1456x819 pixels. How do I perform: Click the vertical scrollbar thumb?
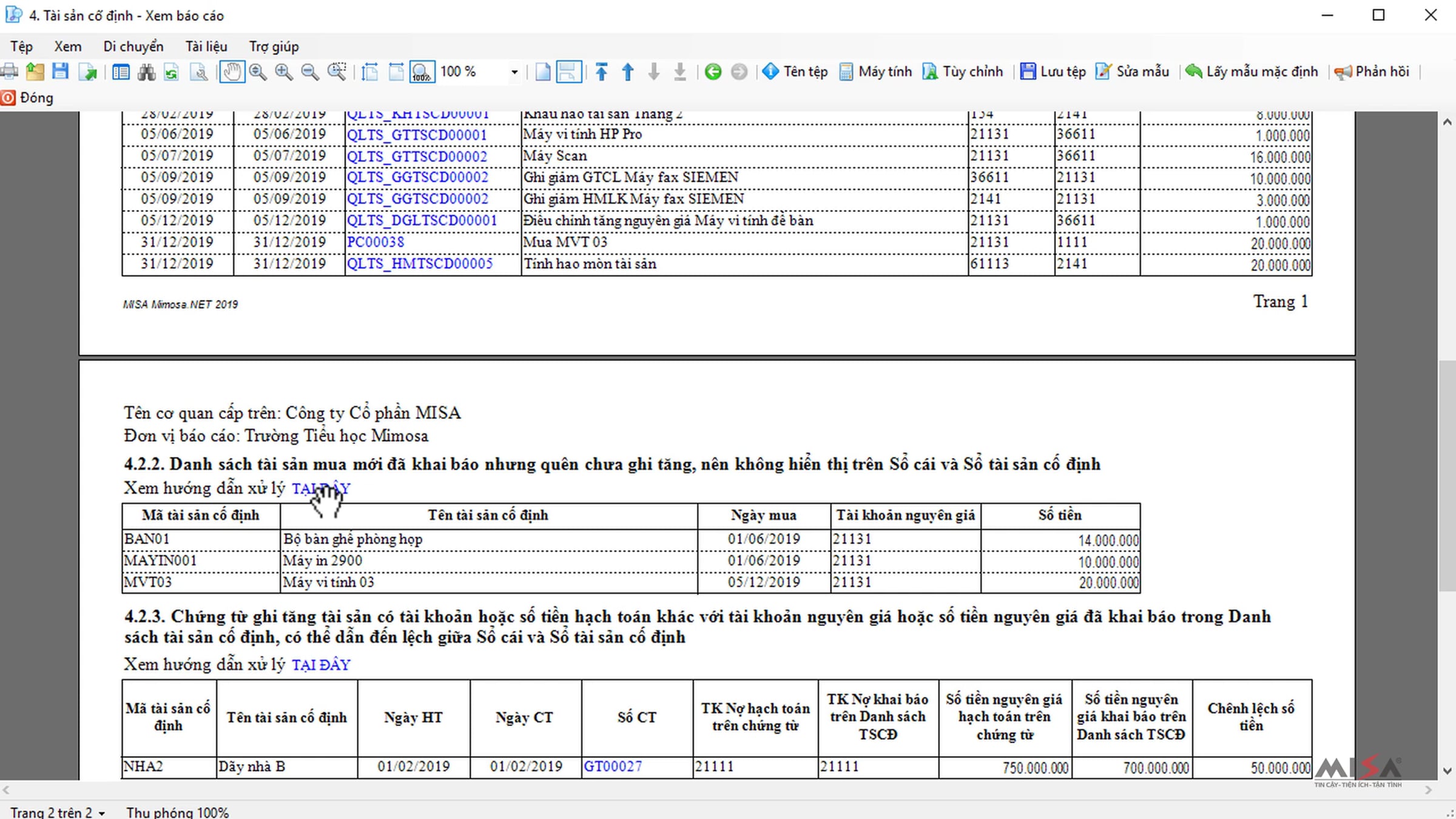[1448, 476]
